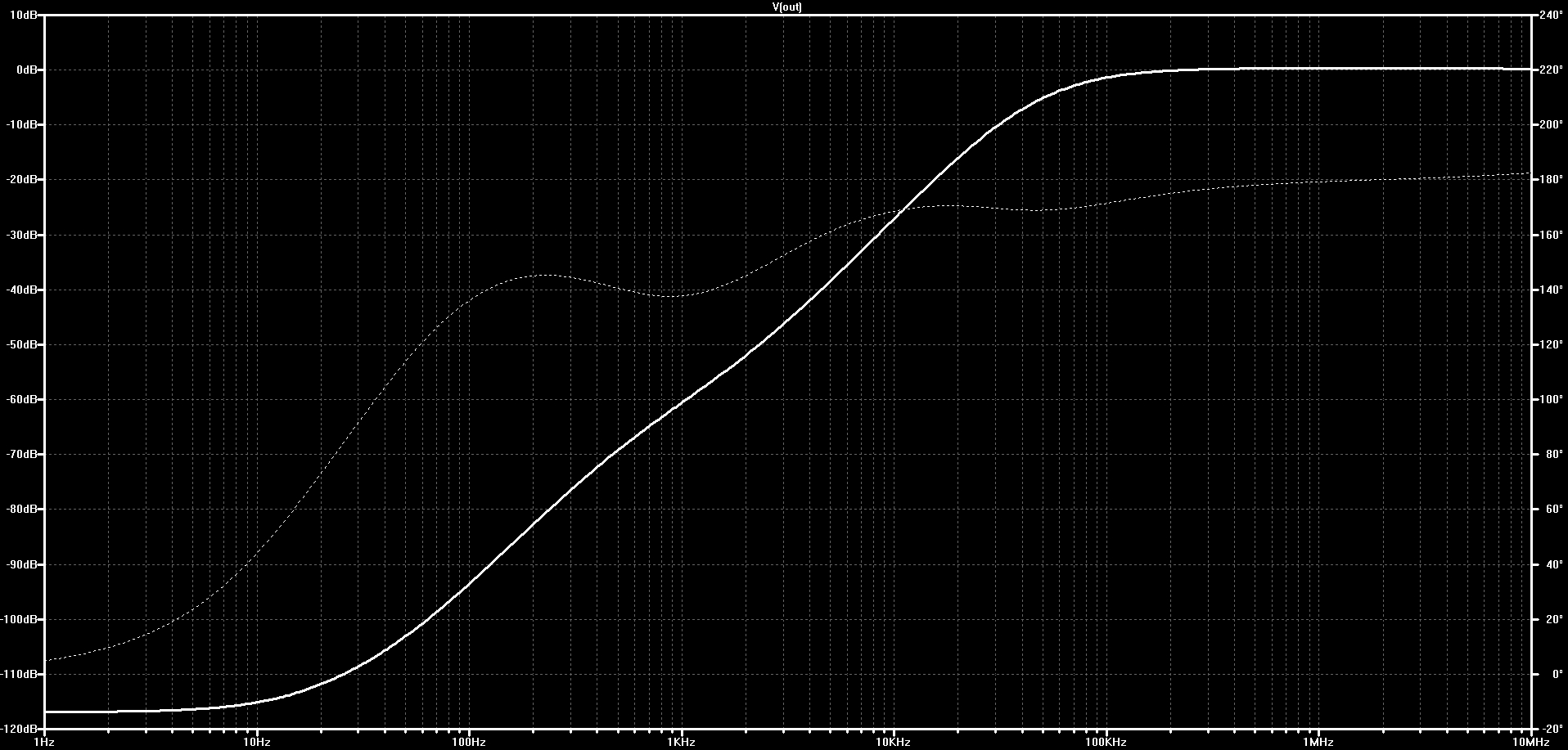Select the 240° phase axis label
The width and height of the screenshot is (1568, 750).
point(1551,16)
